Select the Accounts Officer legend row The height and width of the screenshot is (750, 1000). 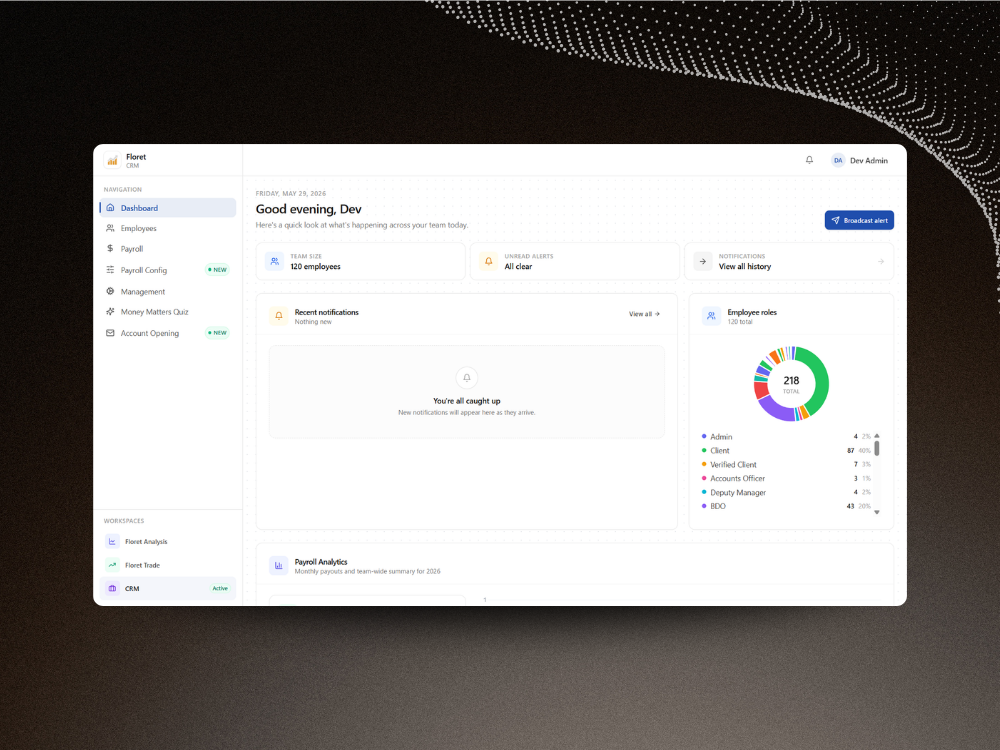[786, 478]
